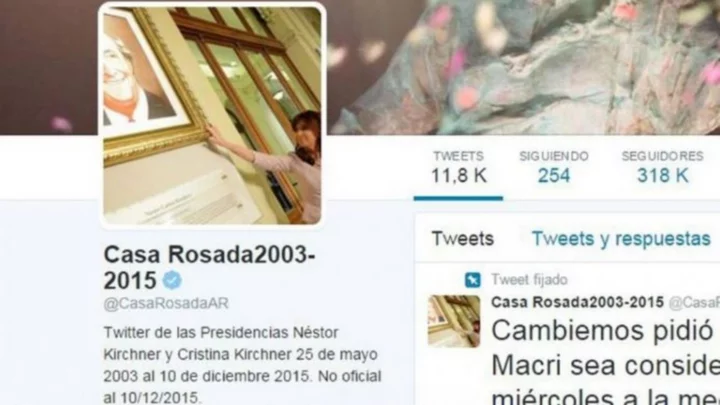Click the Casa Rosada2003-2015 tweet author name
This screenshot has height=405, width=720.
(577, 302)
